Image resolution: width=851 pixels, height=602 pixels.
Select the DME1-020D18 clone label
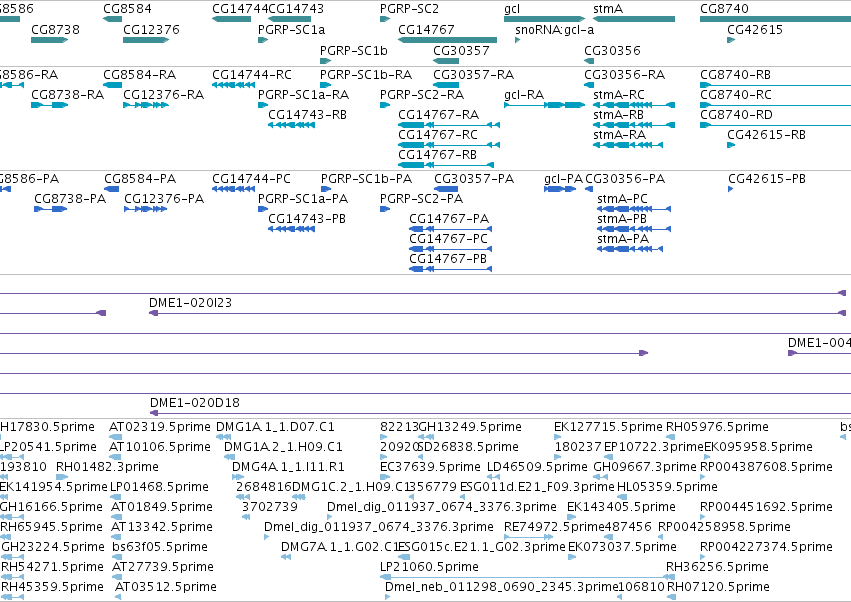(x=195, y=403)
